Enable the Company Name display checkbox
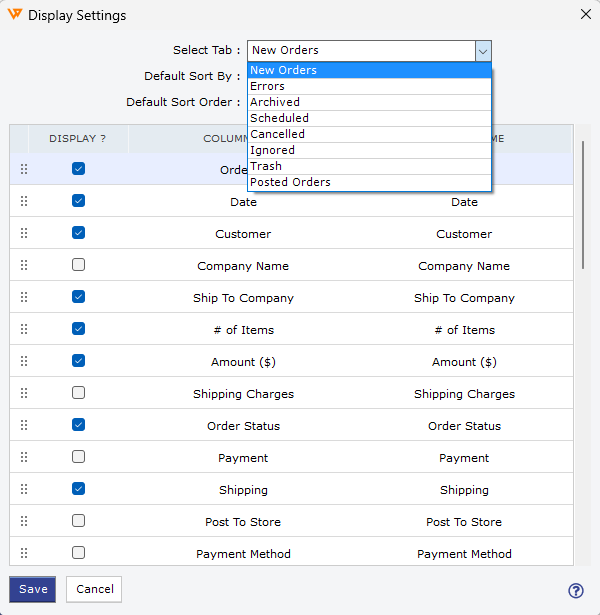The image size is (600, 615). coord(78,265)
